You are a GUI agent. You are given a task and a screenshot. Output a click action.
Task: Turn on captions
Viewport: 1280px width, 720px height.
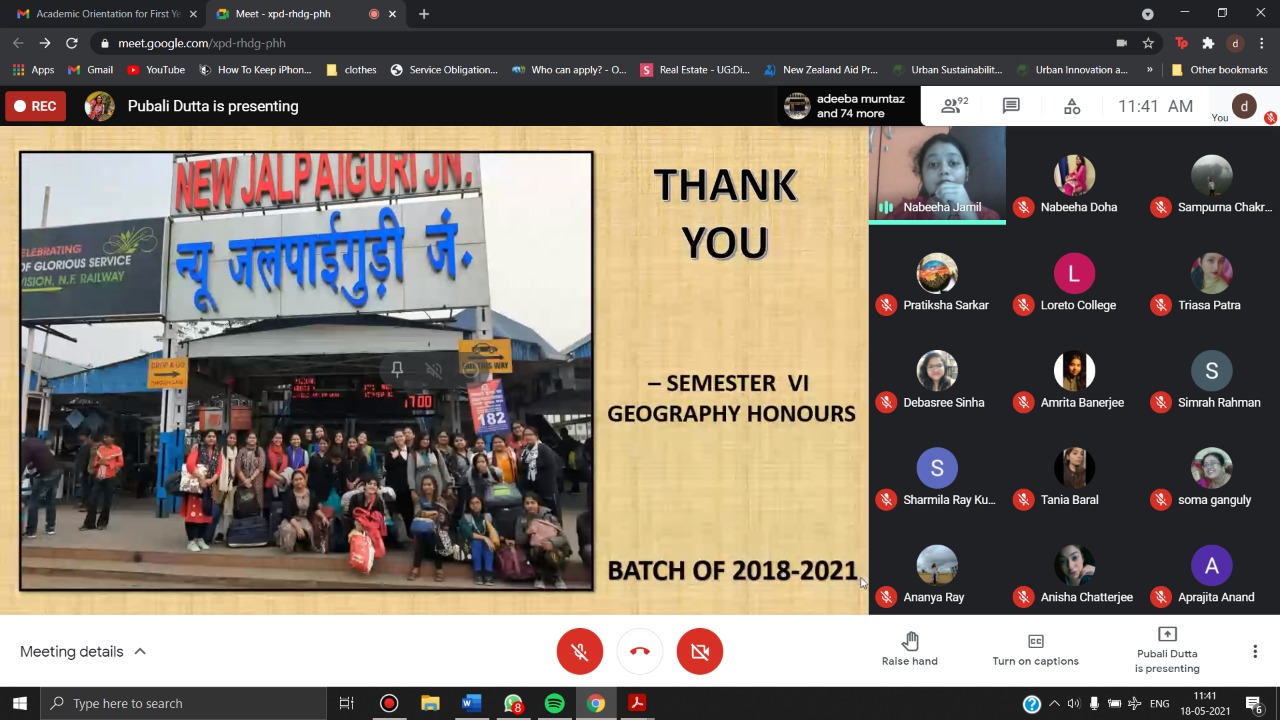click(1035, 648)
